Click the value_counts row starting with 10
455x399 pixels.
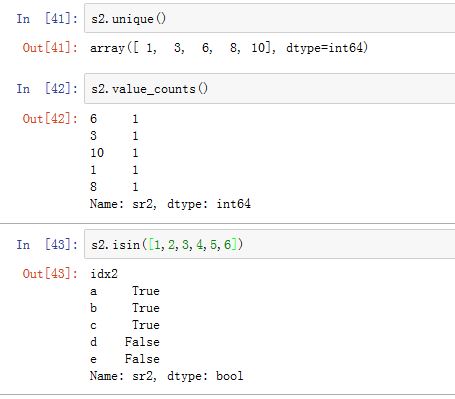[114, 153]
